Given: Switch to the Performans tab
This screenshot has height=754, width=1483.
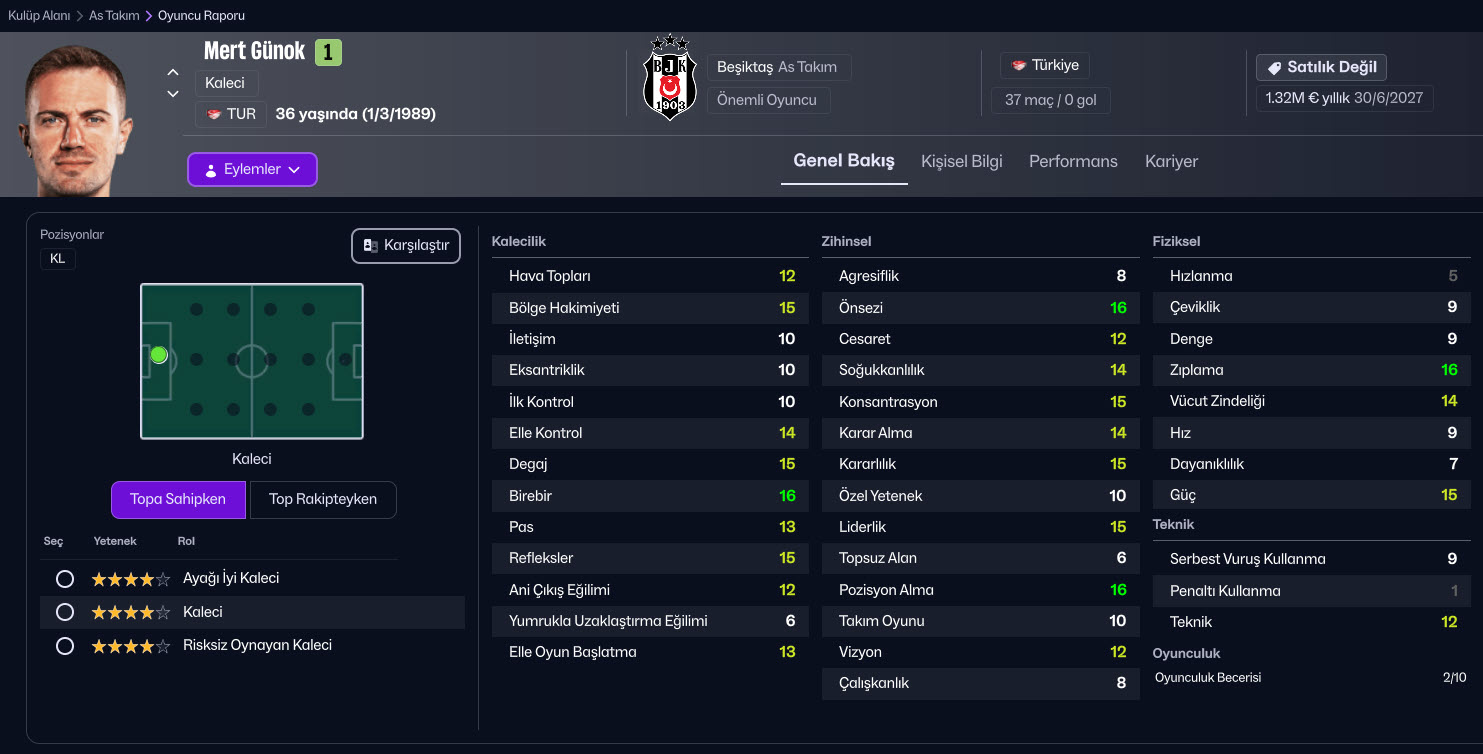Looking at the screenshot, I should click(1073, 161).
